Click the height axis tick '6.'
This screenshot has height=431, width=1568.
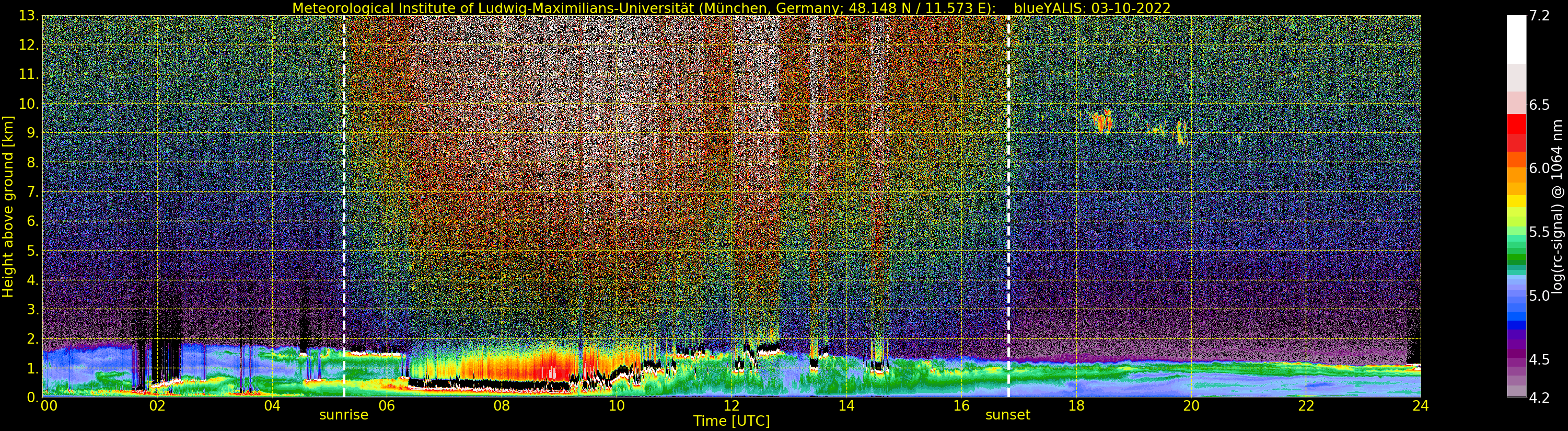(x=33, y=221)
